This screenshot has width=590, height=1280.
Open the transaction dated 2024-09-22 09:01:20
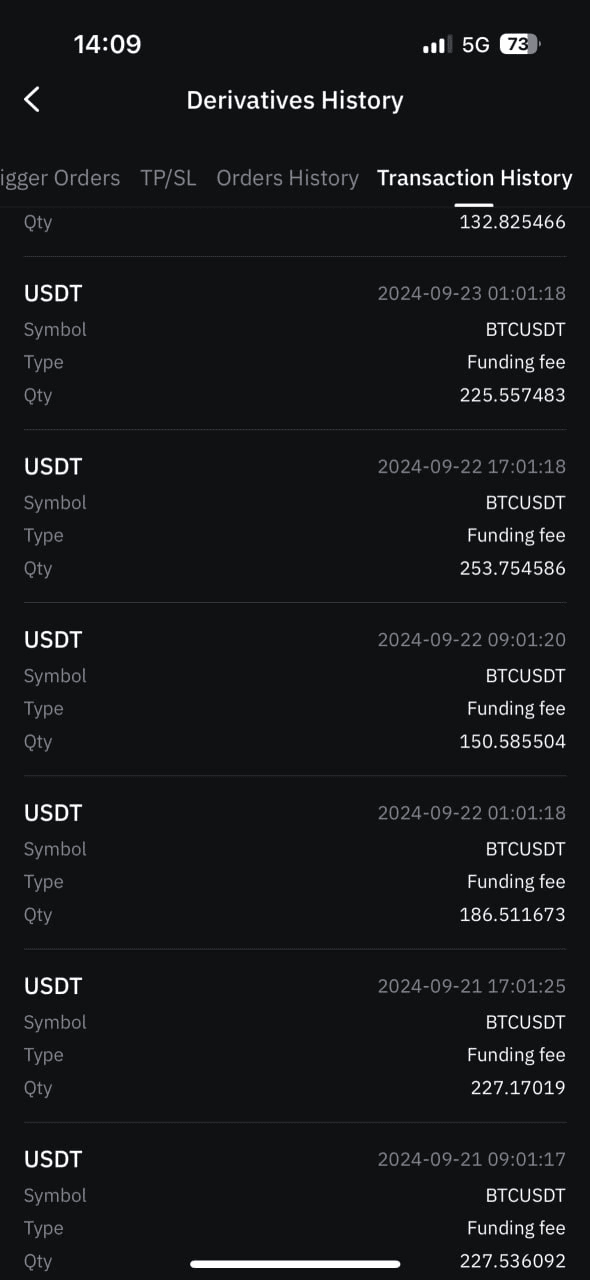pyautogui.click(x=295, y=689)
